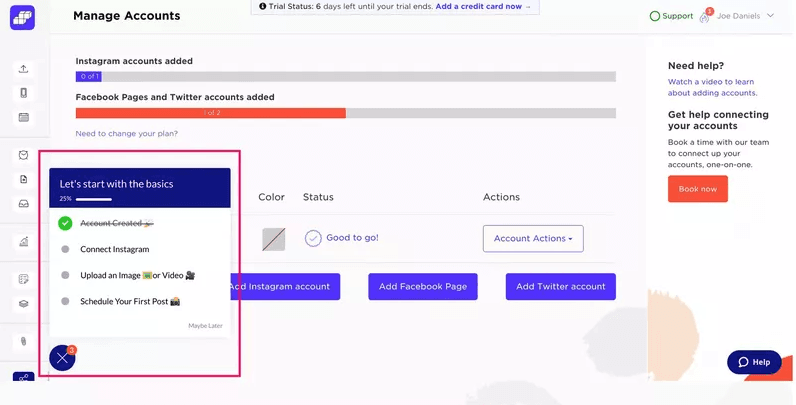The width and height of the screenshot is (796, 405).
Task: Open the notifications bell icon near Joe Daniels
Action: coord(705,17)
